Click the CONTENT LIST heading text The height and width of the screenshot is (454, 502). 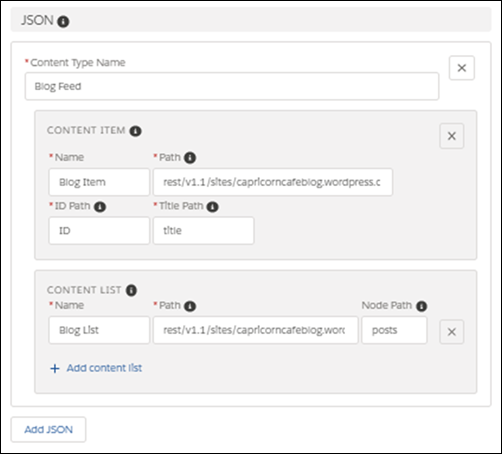(84, 290)
